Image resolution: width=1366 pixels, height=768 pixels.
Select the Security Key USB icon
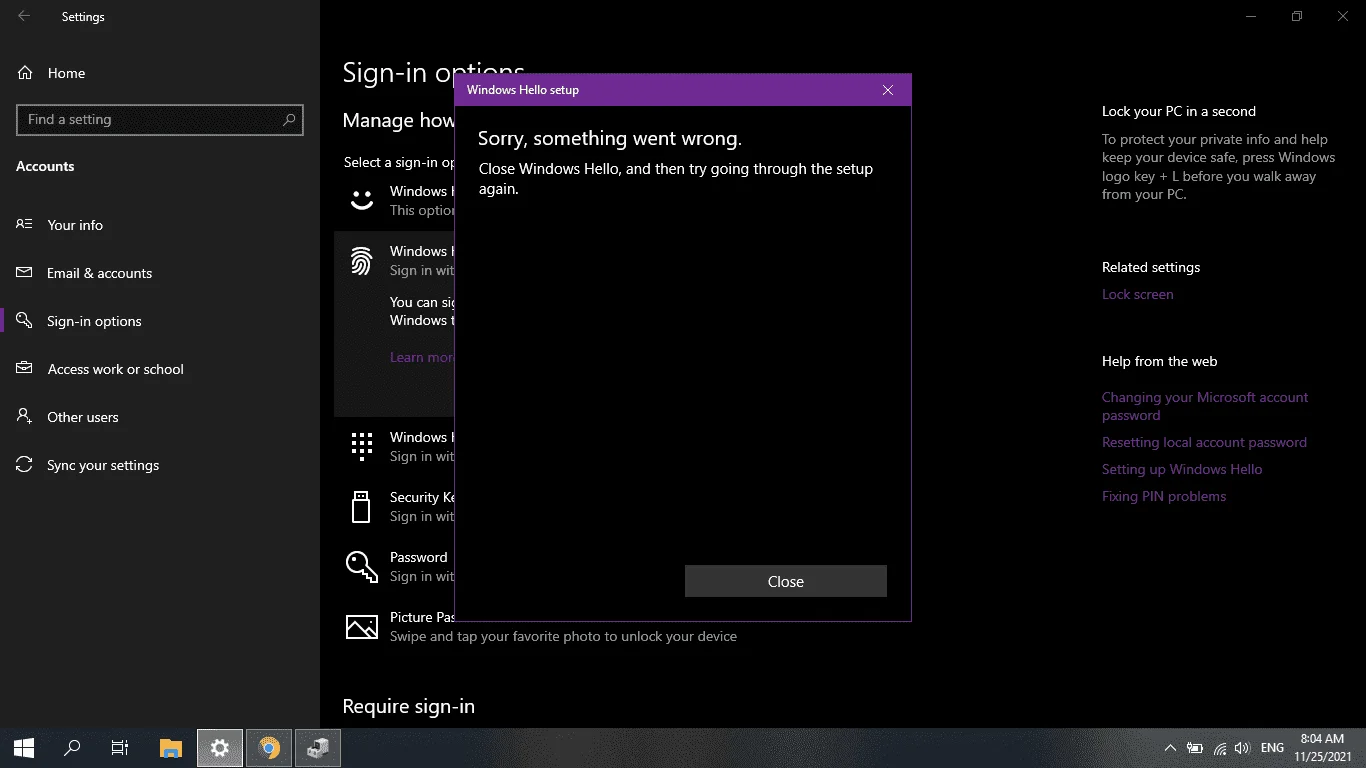point(362,506)
